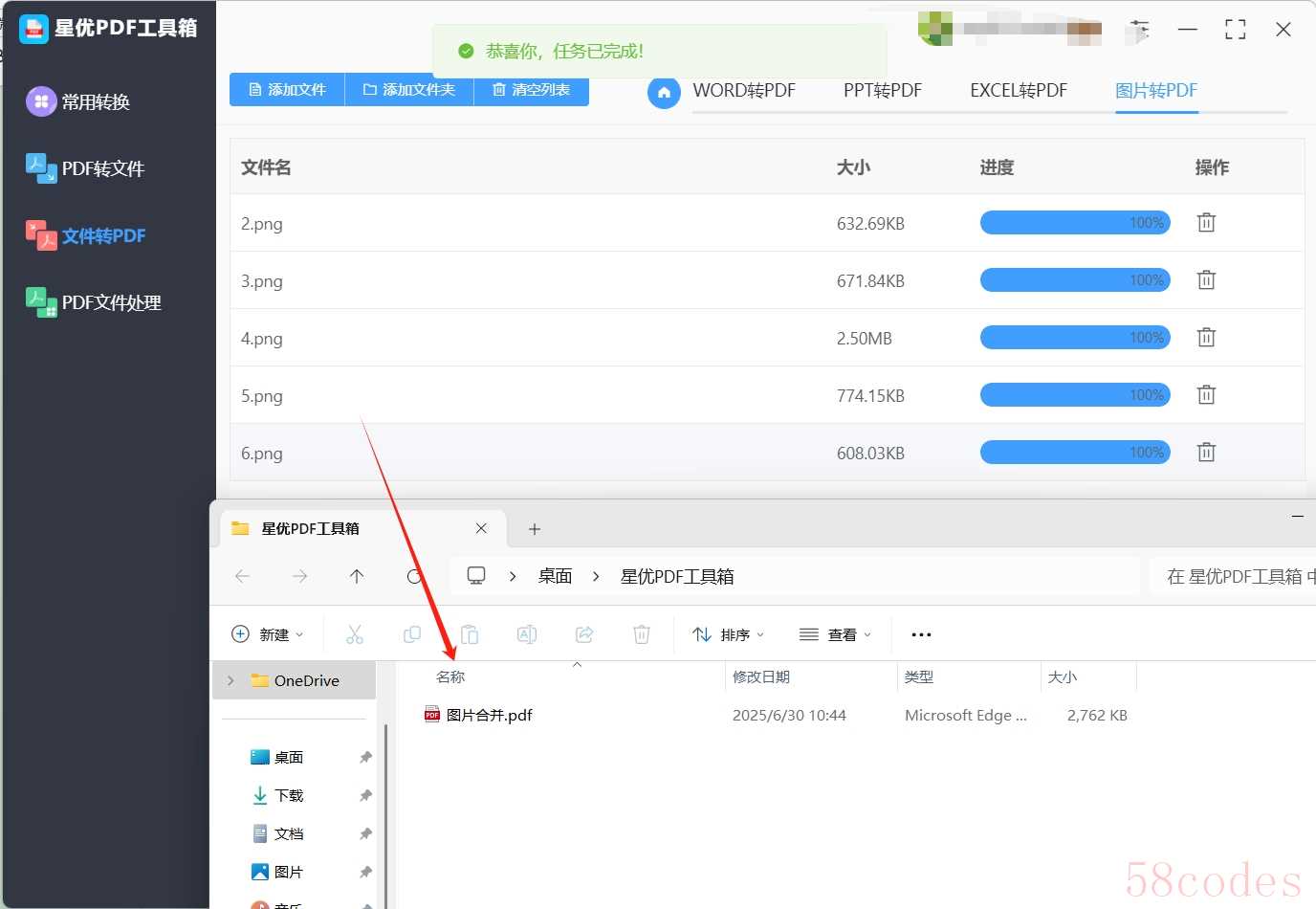The height and width of the screenshot is (909, 1316).
Task: Switch to the EXCEL转PDF tab
Action: (1019, 91)
